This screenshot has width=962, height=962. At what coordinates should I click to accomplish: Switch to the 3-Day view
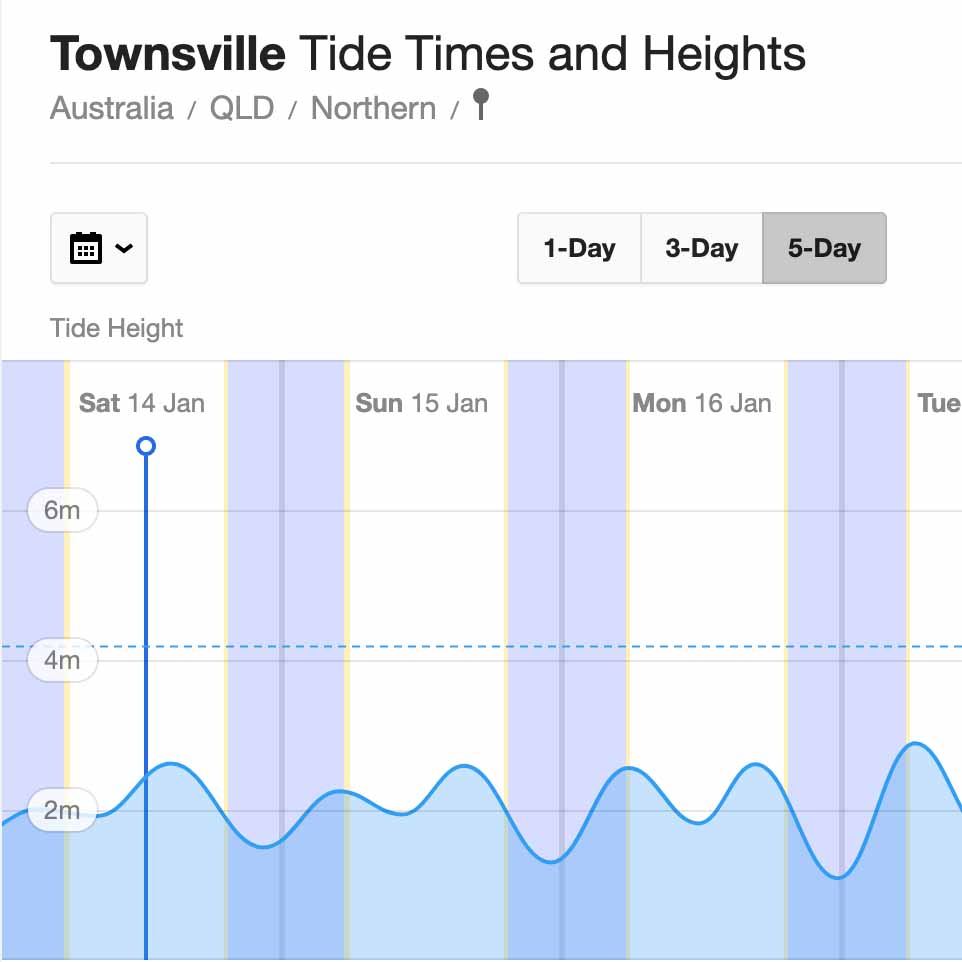coord(701,248)
